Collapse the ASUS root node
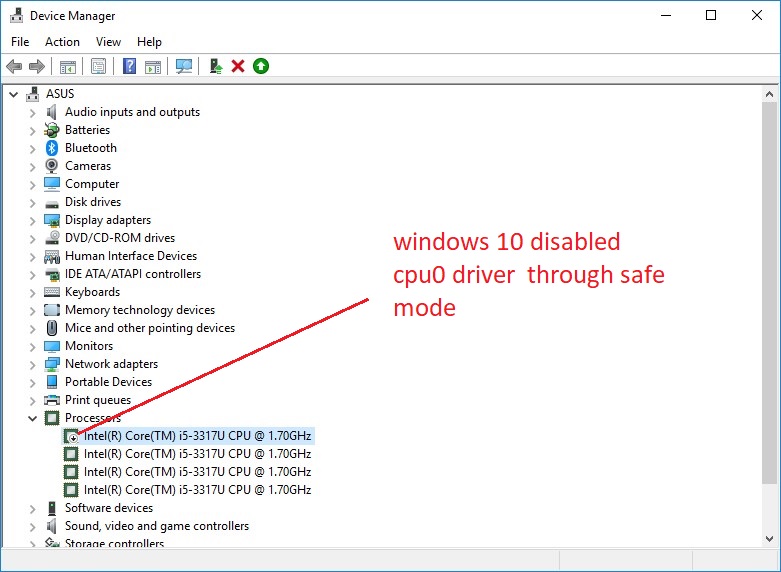Viewport: 781px width, 572px height. pyautogui.click(x=13, y=94)
